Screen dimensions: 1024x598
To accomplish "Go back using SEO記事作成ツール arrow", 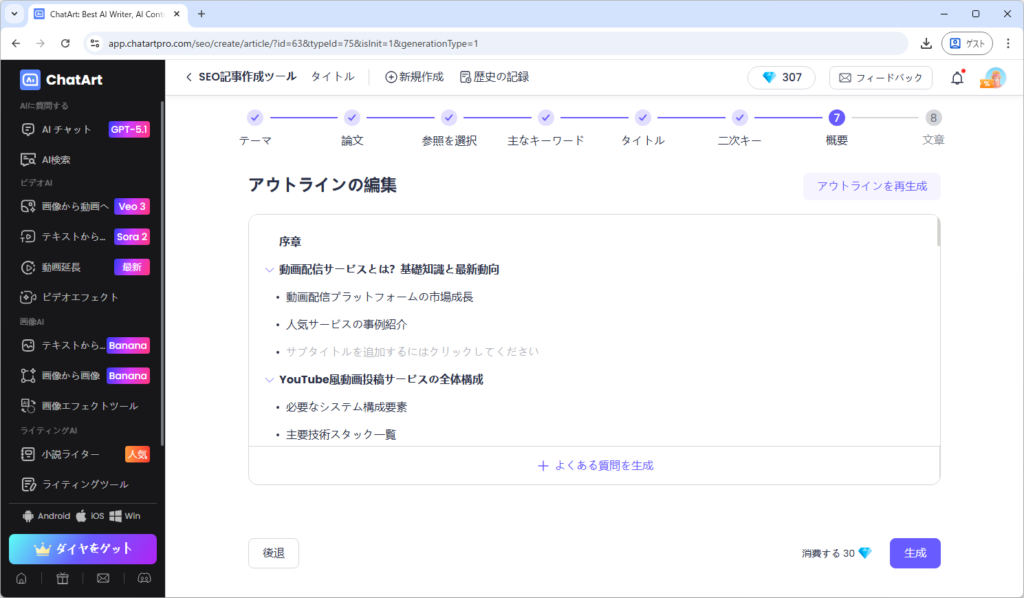I will (x=189, y=77).
